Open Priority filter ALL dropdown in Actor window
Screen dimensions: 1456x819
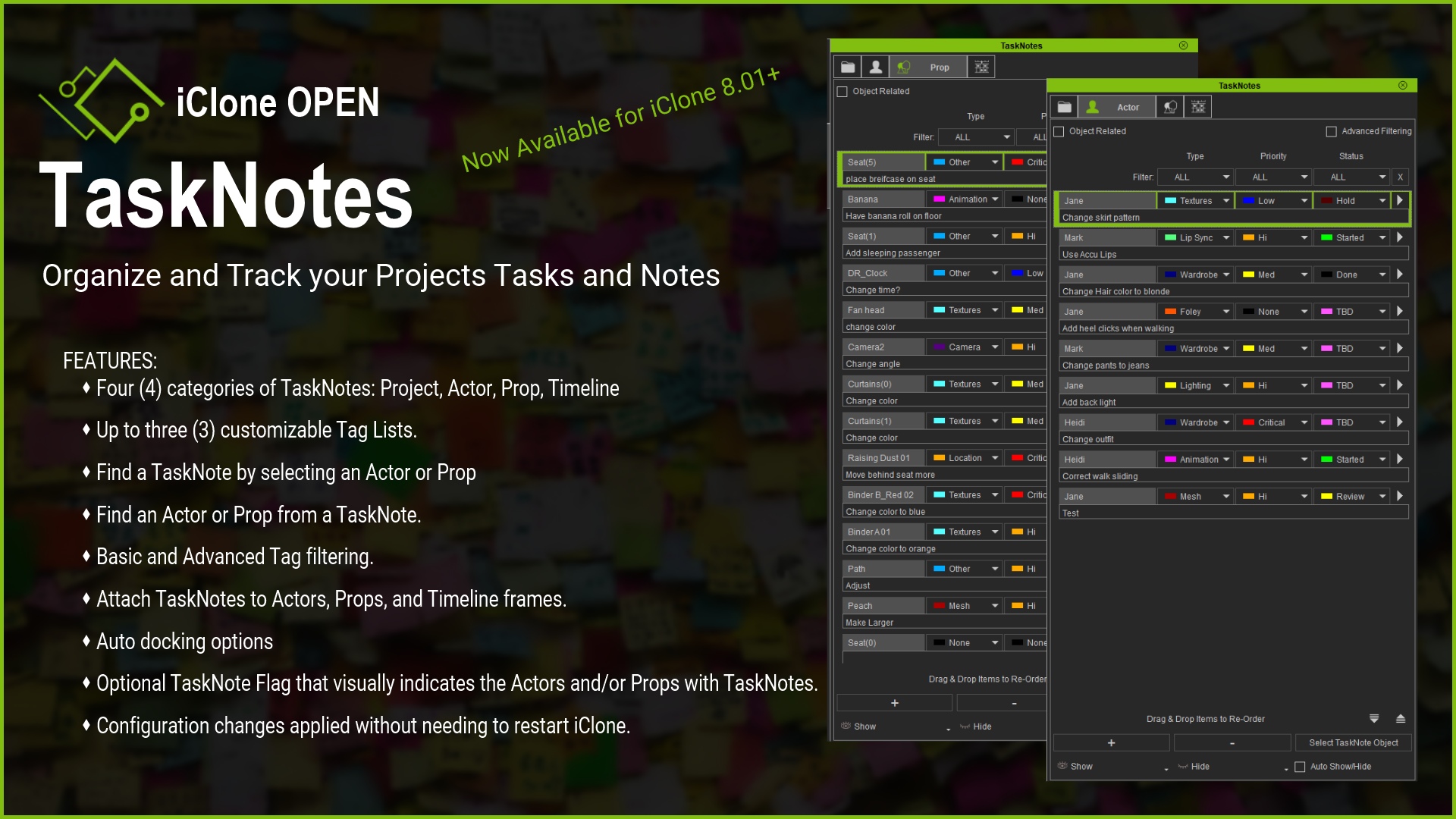pos(1273,177)
